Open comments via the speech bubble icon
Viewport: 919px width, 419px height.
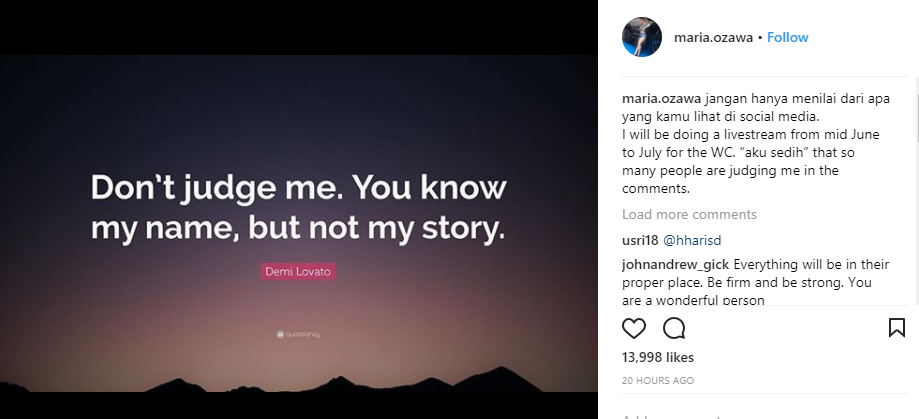[674, 328]
